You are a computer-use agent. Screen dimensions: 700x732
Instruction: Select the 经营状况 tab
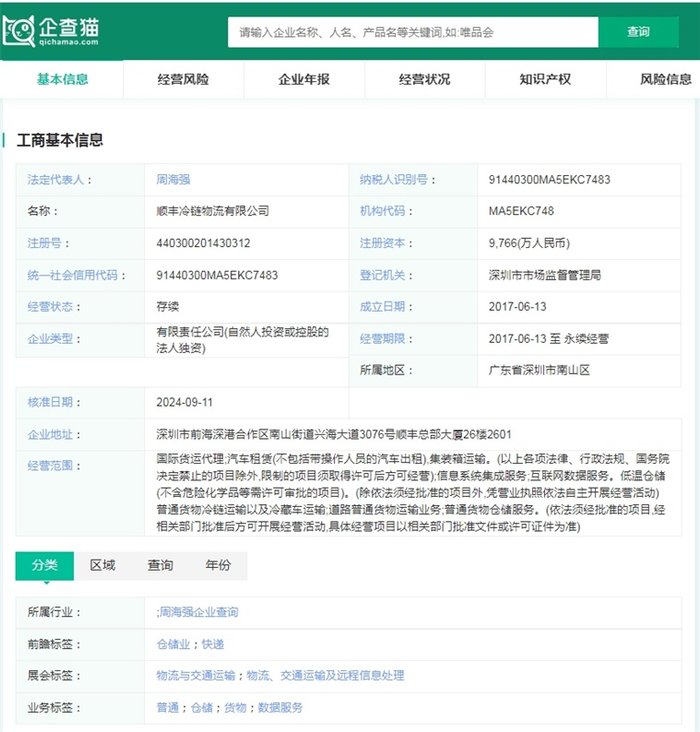[424, 79]
